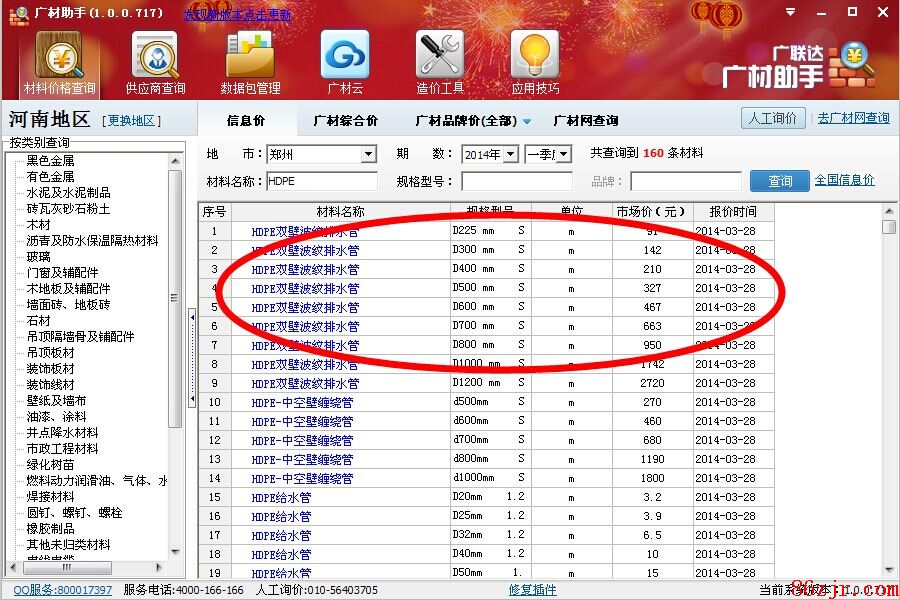Click the 广材助手 app logo in title bar

18,13
